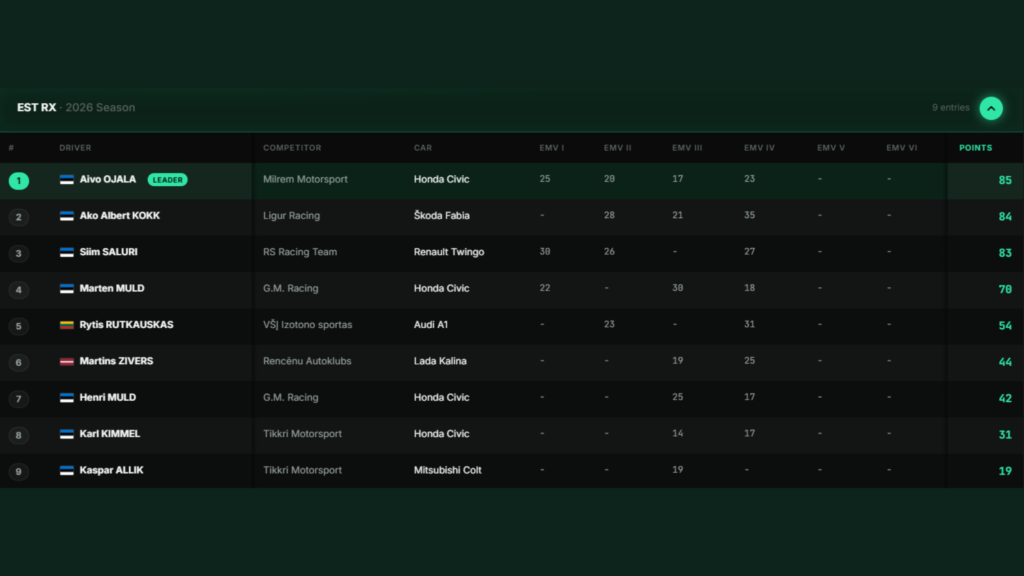
Task: Sort by the DRIVER column header
Action: click(x=75, y=148)
